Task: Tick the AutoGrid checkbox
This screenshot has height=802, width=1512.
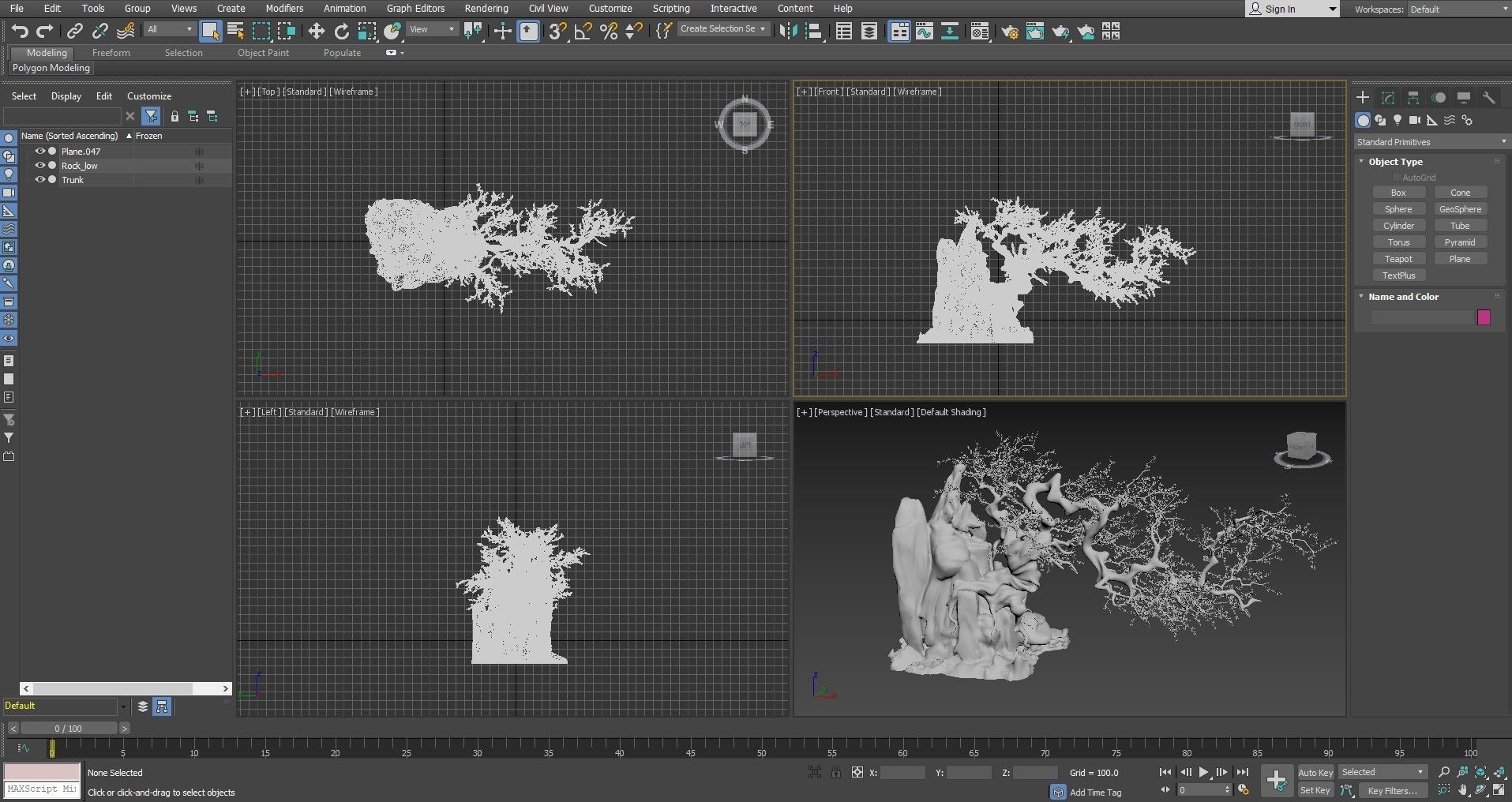Action: [1397, 178]
